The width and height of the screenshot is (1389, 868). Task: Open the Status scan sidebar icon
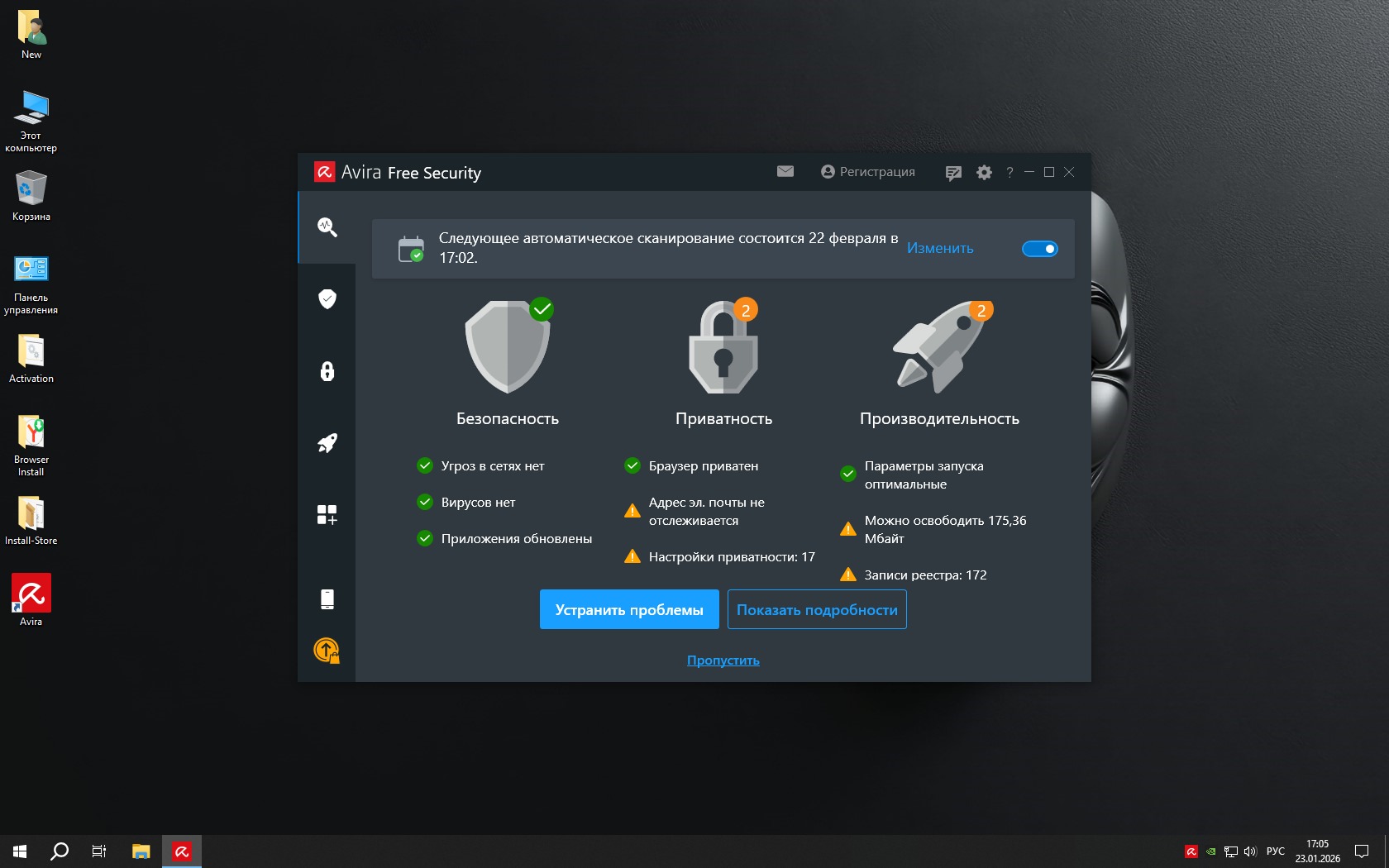coord(327,227)
